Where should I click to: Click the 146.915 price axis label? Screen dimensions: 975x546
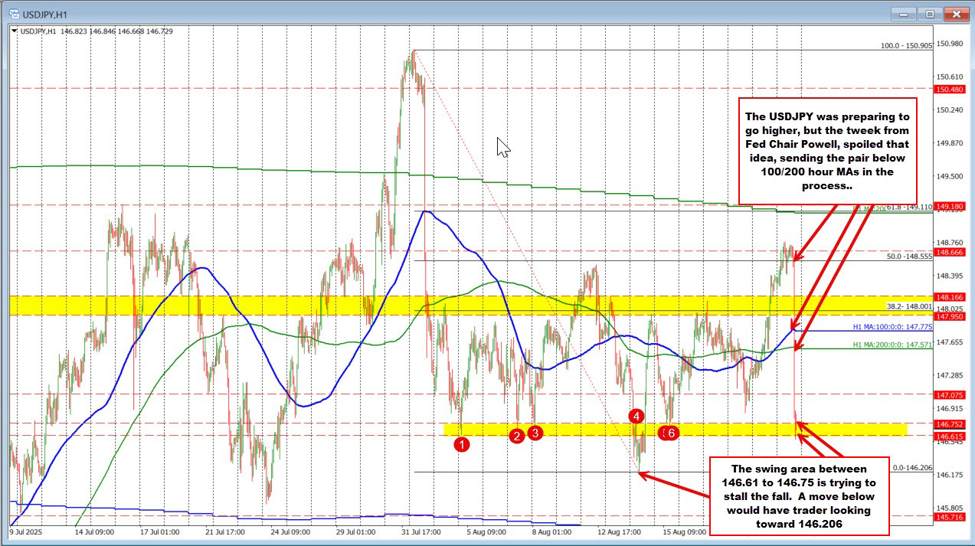point(950,409)
